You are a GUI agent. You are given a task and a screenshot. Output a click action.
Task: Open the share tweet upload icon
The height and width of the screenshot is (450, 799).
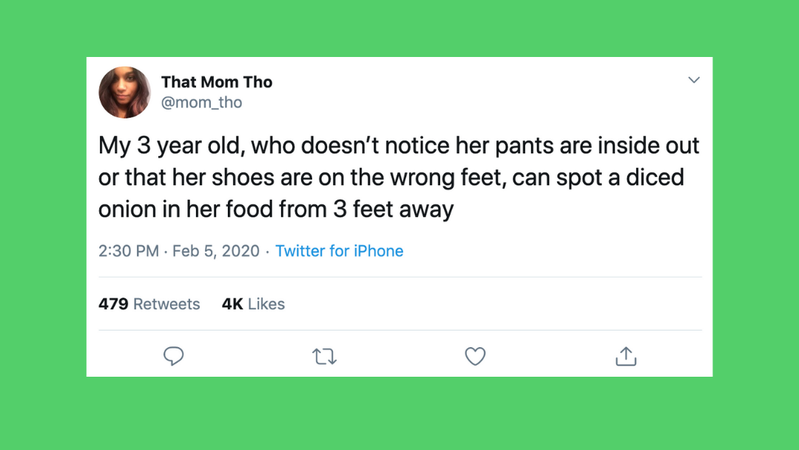pyautogui.click(x=626, y=356)
